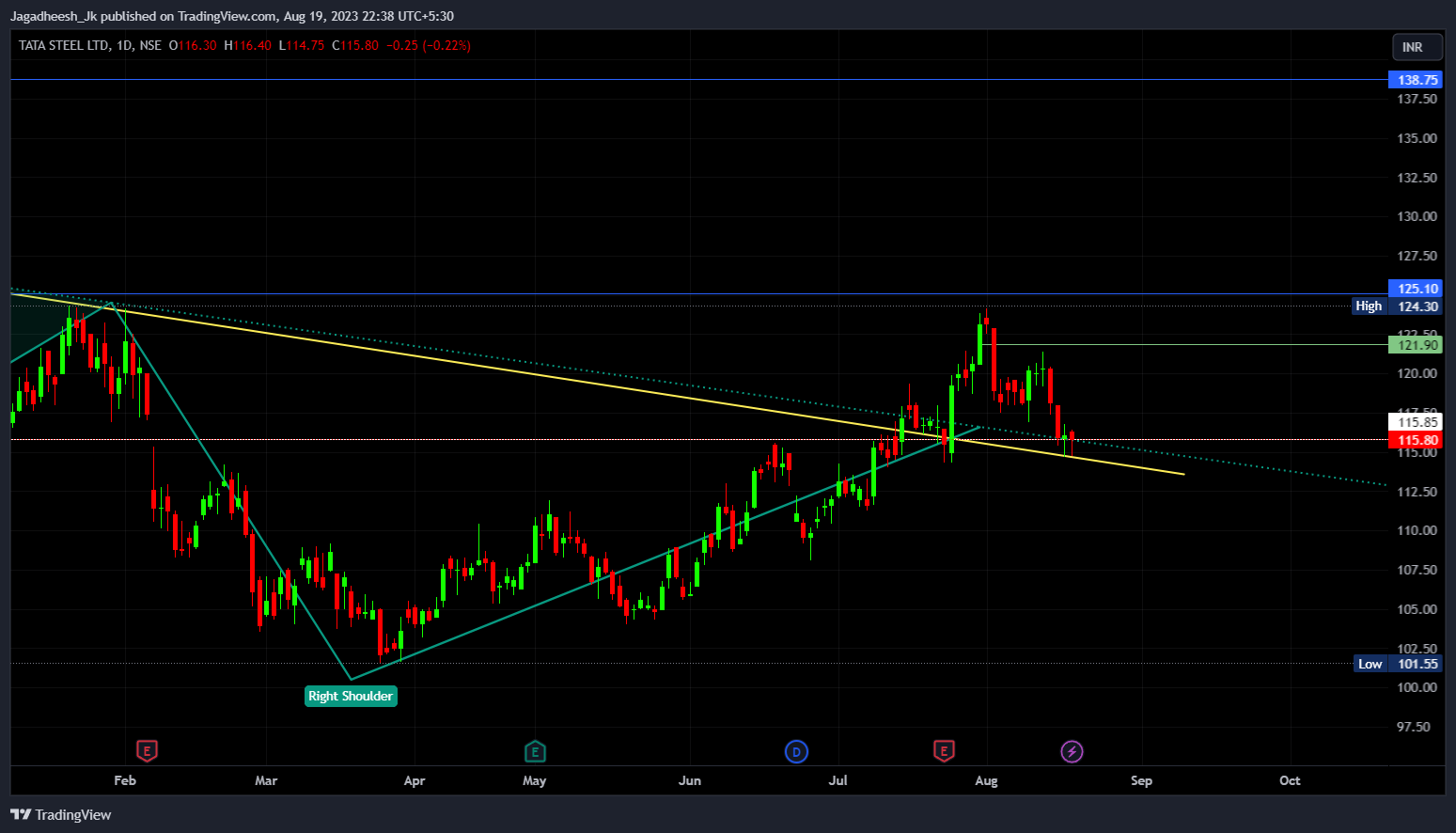Click the red 115.80 current price label
Screen dimensions: 1456x833
[x=1416, y=440]
